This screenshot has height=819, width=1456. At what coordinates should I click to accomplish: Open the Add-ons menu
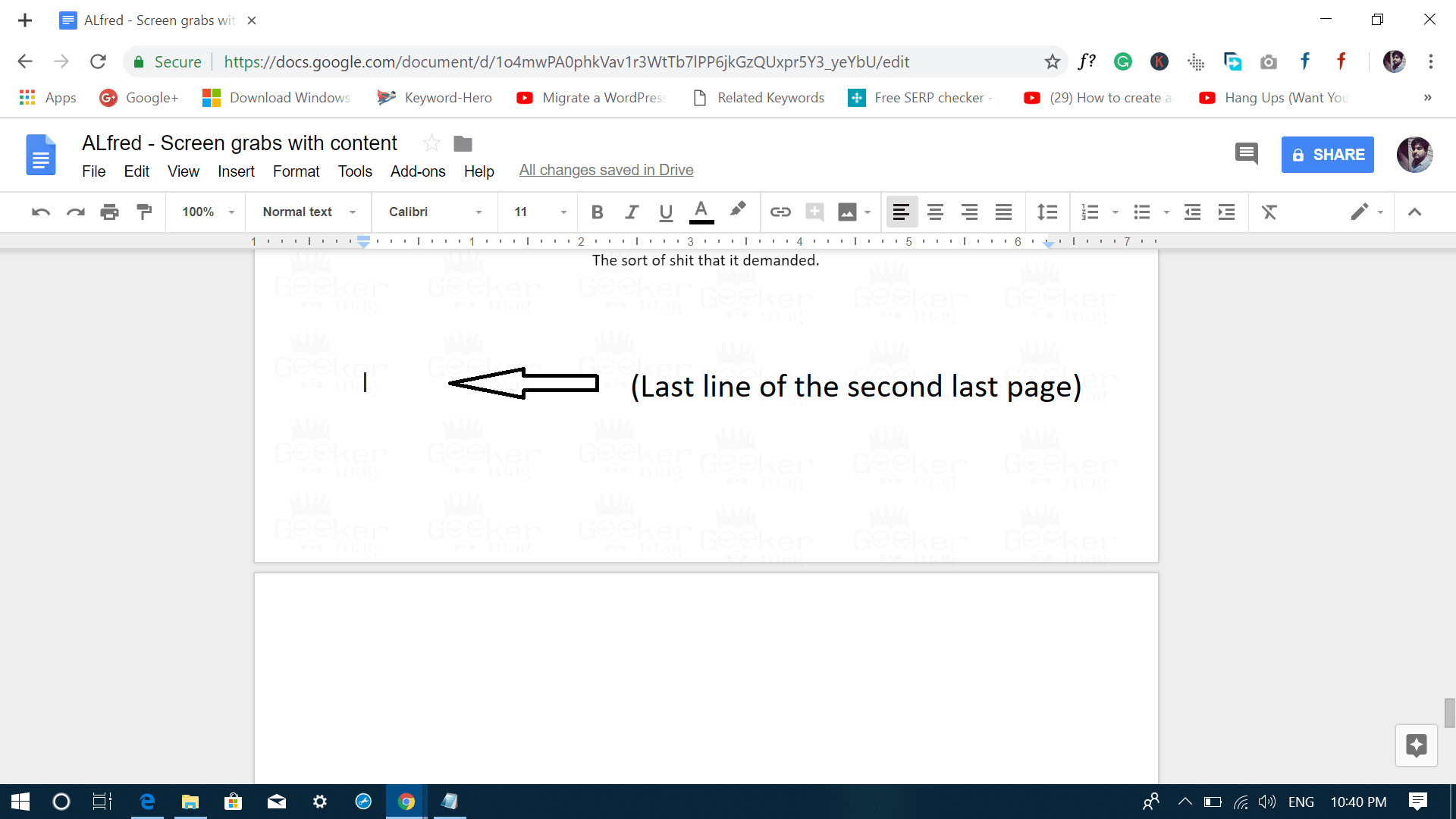418,171
